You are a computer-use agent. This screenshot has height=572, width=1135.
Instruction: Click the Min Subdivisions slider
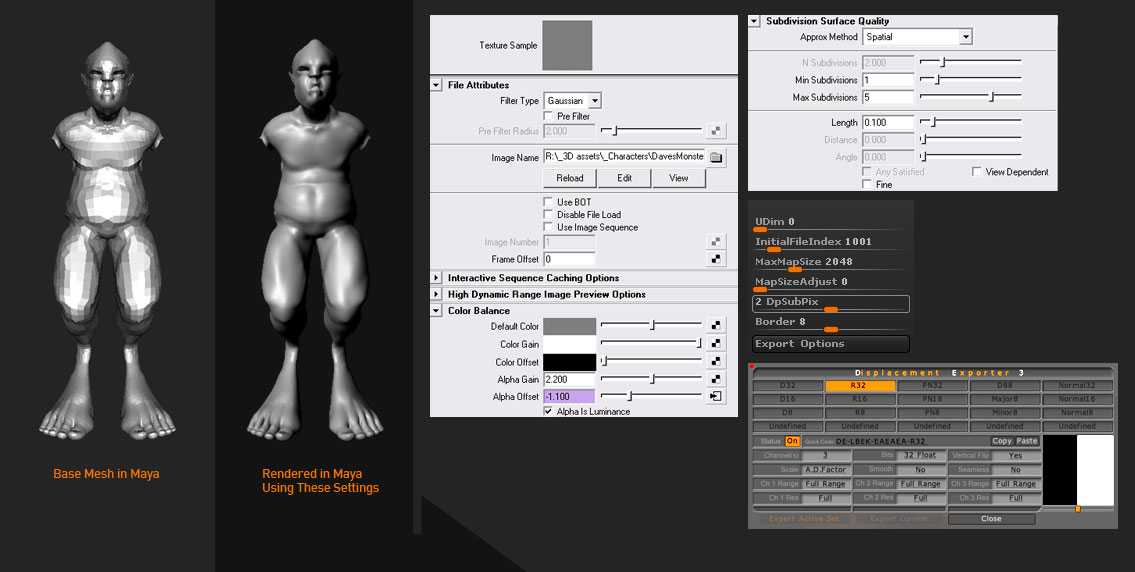click(971, 79)
